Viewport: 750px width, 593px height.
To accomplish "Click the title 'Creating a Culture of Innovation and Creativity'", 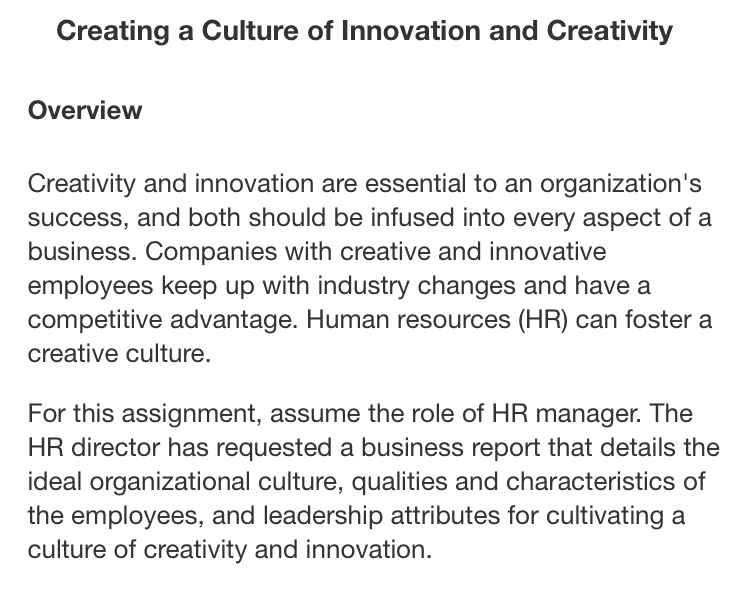I will [364, 31].
